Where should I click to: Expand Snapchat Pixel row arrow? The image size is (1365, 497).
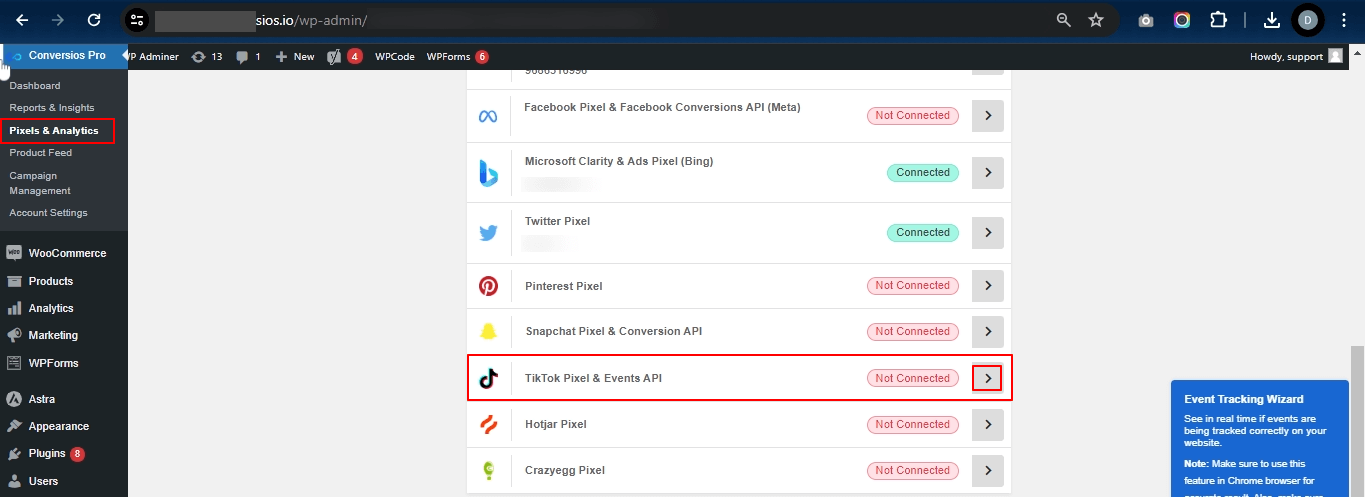pos(988,332)
